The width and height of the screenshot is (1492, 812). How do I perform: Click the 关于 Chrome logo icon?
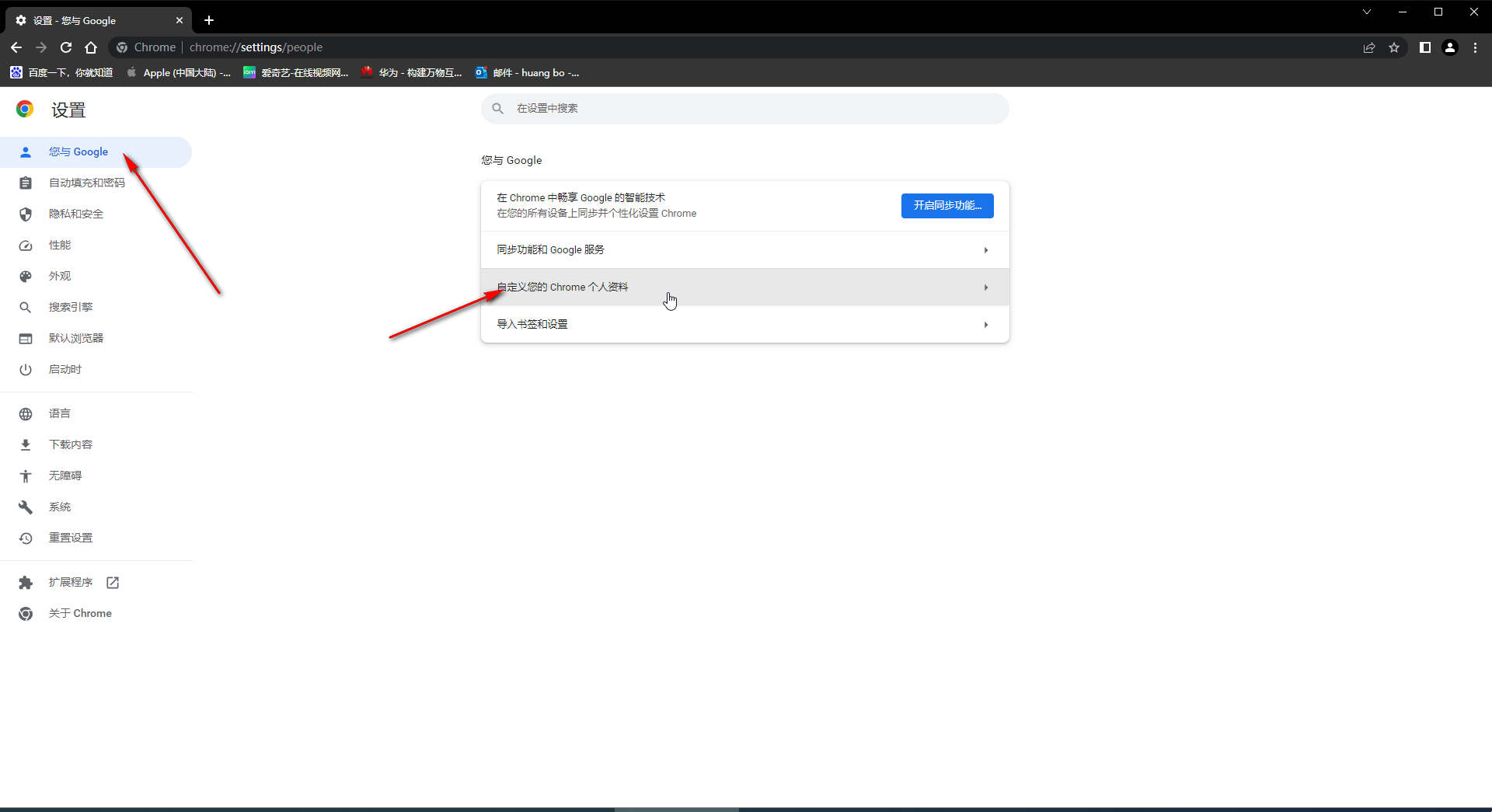click(26, 614)
